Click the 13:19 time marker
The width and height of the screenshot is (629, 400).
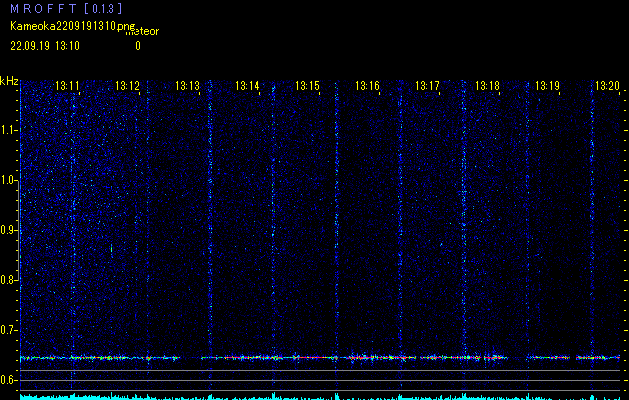(x=547, y=86)
